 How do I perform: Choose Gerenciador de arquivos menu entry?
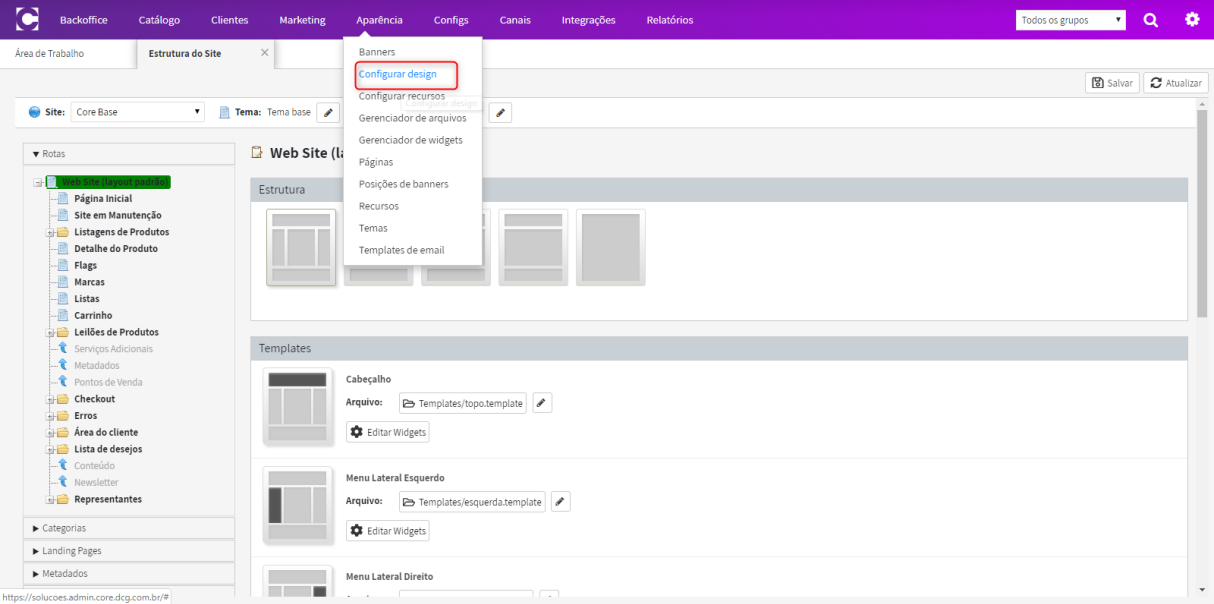pos(413,118)
